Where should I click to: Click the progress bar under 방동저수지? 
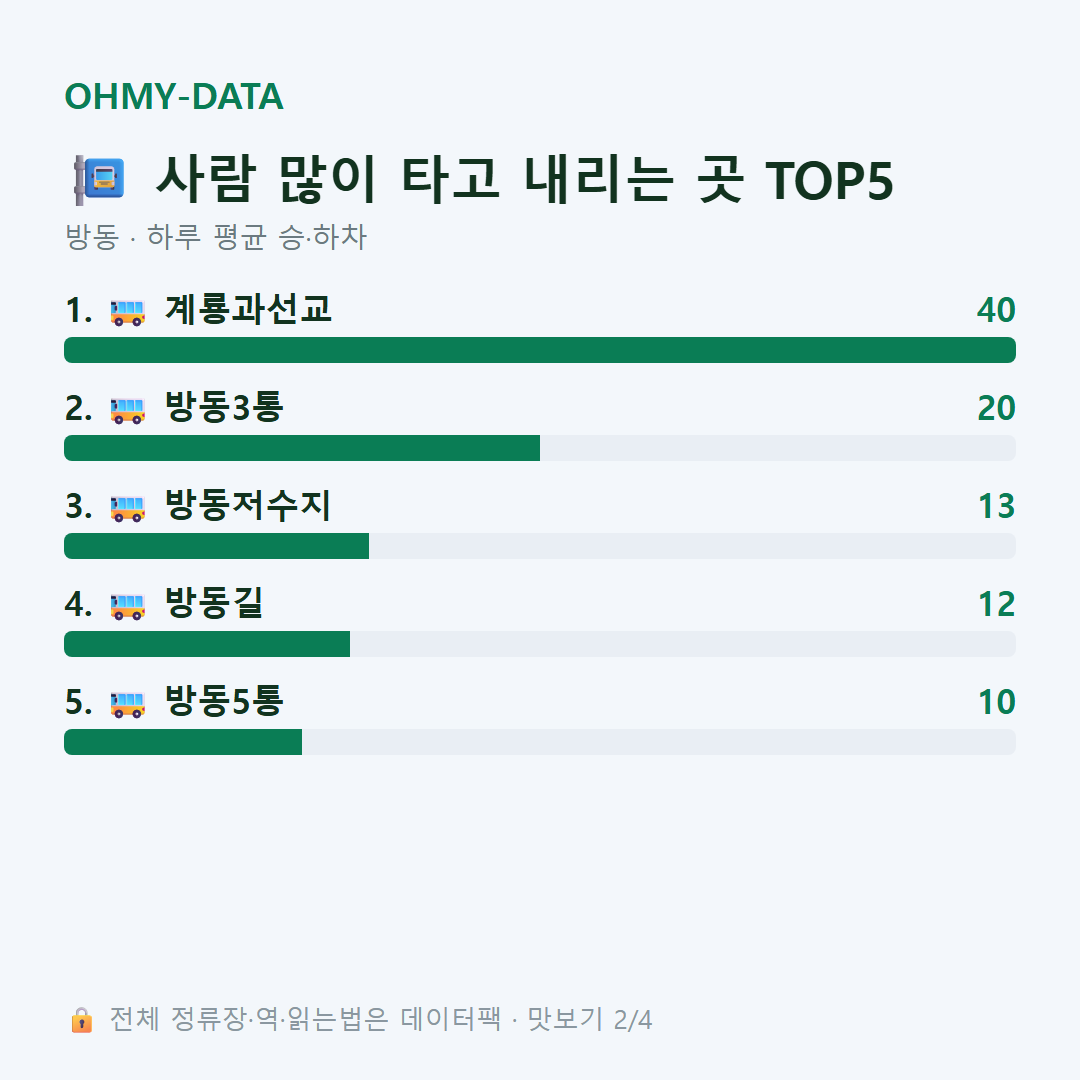coord(540,546)
